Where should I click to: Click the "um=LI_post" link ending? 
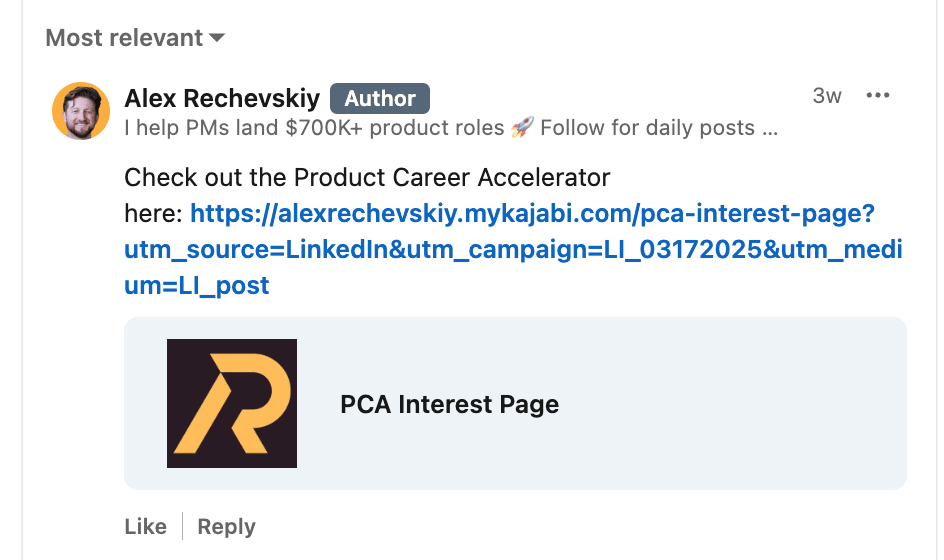pos(197,285)
